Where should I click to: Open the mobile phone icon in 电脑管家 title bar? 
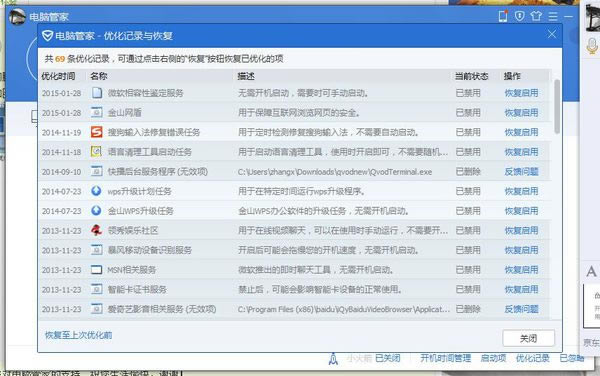tap(503, 16)
